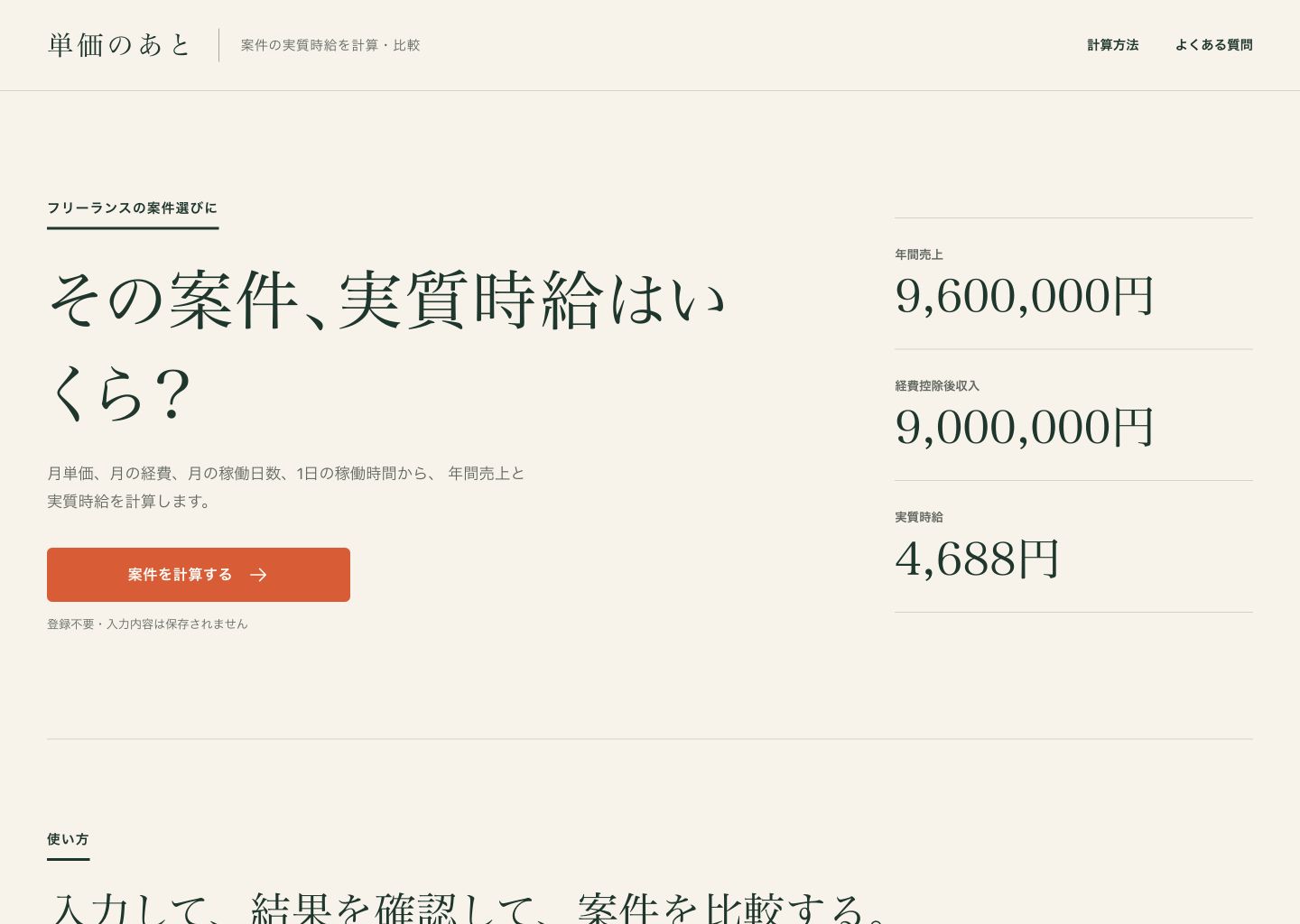Viewport: 1300px width, 924px height.
Task: Click the 経費控除後収入 label
Action: [x=937, y=386]
